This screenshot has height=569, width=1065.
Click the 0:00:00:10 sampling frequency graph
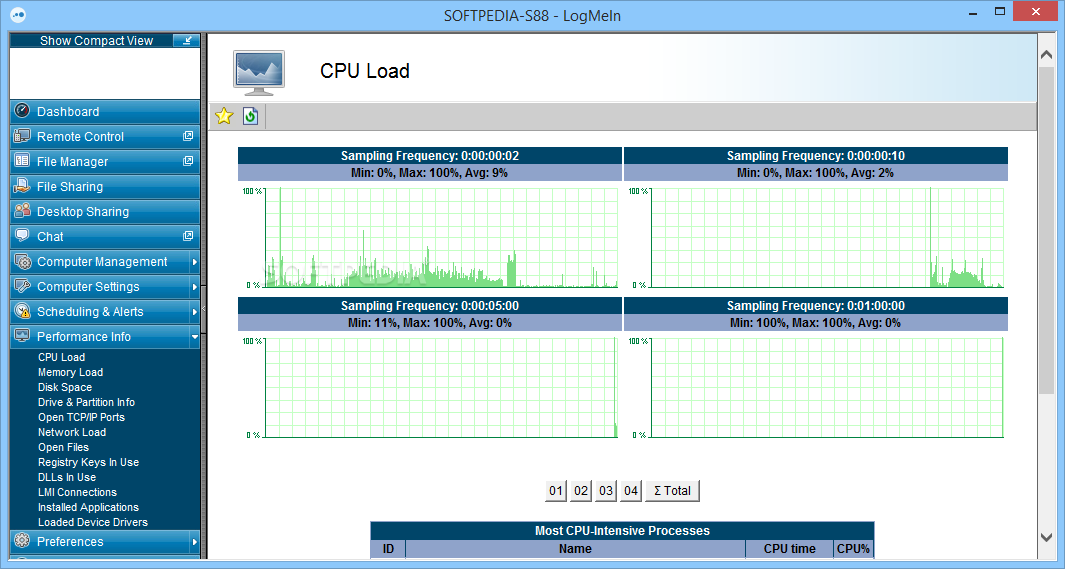tap(827, 238)
